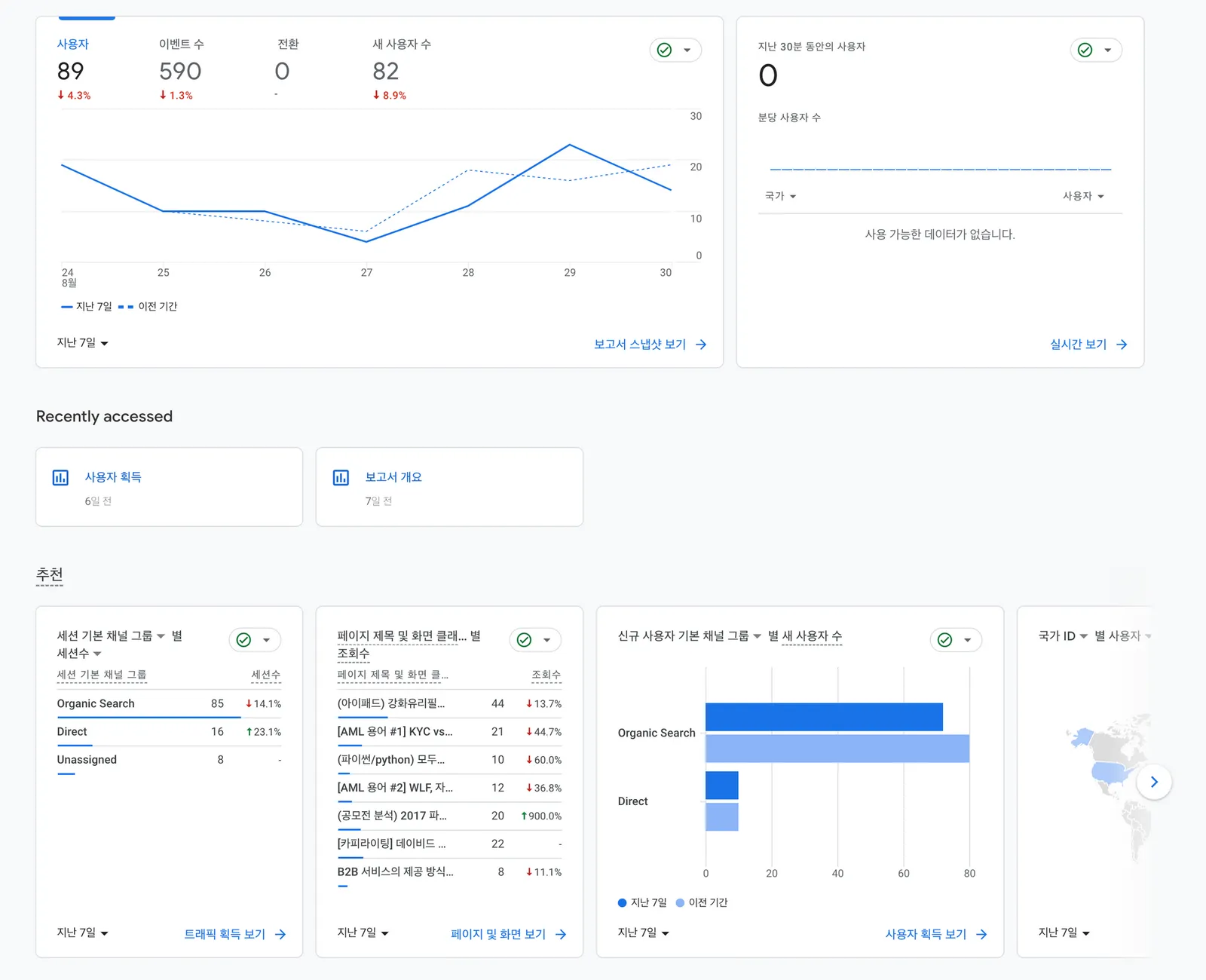Click the check status icon on the session channel group card
The height and width of the screenshot is (980, 1206).
[x=243, y=640]
